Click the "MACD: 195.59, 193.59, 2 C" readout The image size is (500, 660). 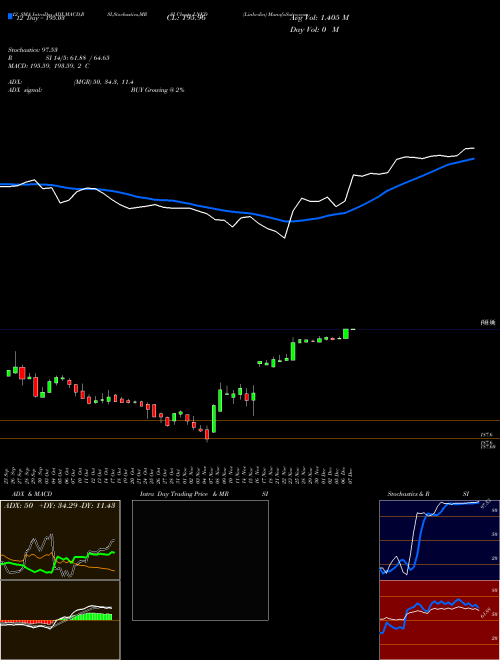[48, 66]
